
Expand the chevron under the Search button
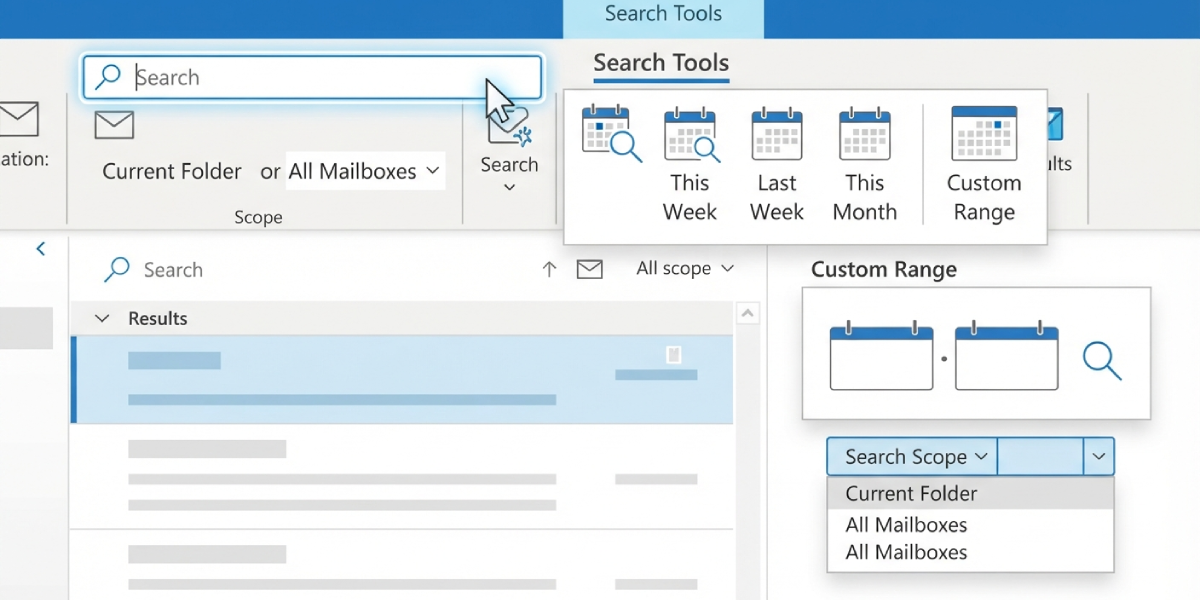pyautogui.click(x=509, y=188)
